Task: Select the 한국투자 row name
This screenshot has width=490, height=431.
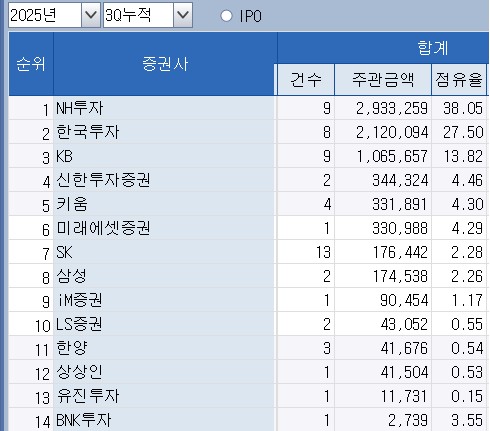Action: click(88, 132)
